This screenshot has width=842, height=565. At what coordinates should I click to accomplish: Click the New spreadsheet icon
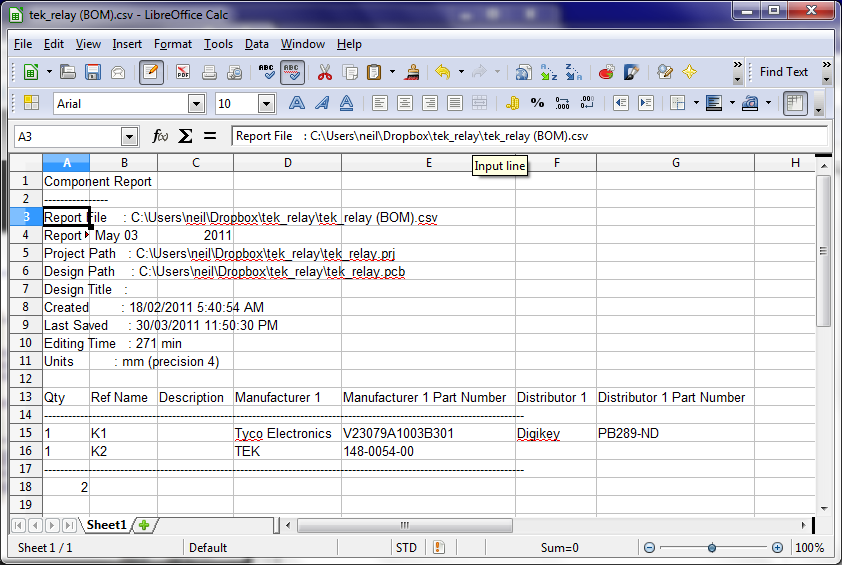[31, 72]
